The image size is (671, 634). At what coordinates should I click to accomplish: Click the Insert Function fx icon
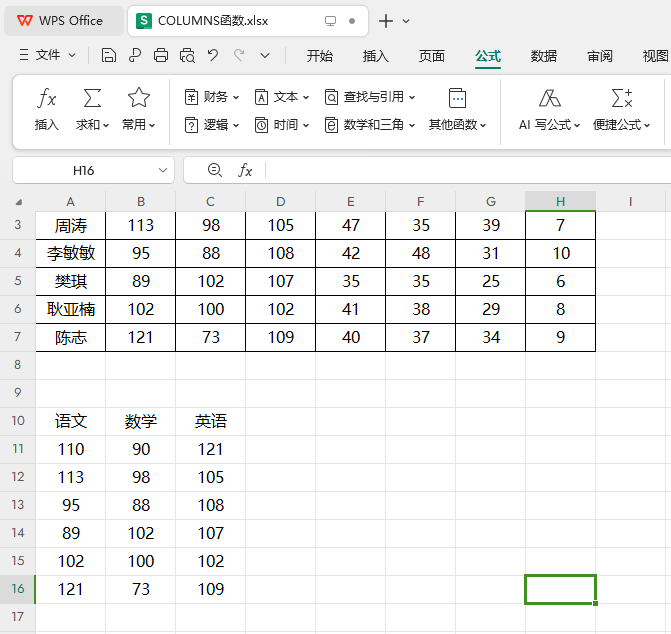tap(46, 98)
